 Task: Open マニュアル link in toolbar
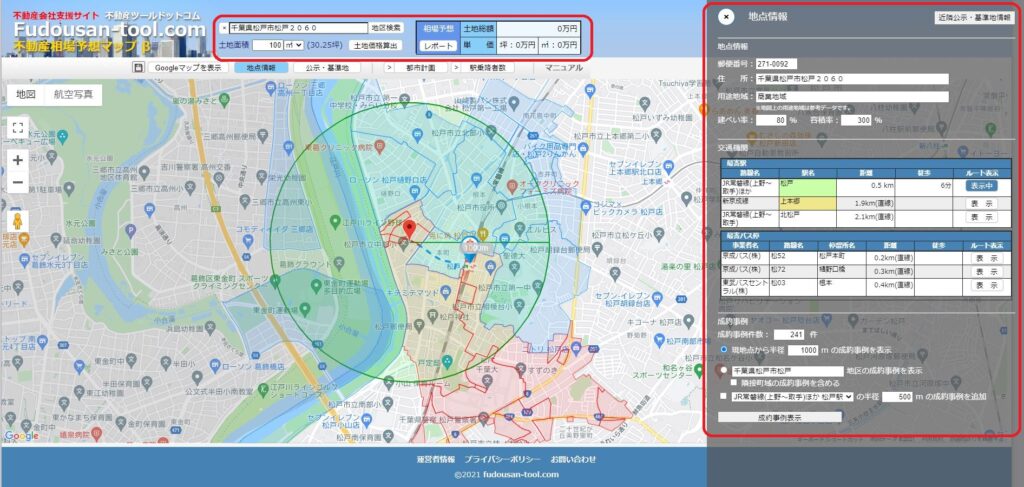pos(563,67)
